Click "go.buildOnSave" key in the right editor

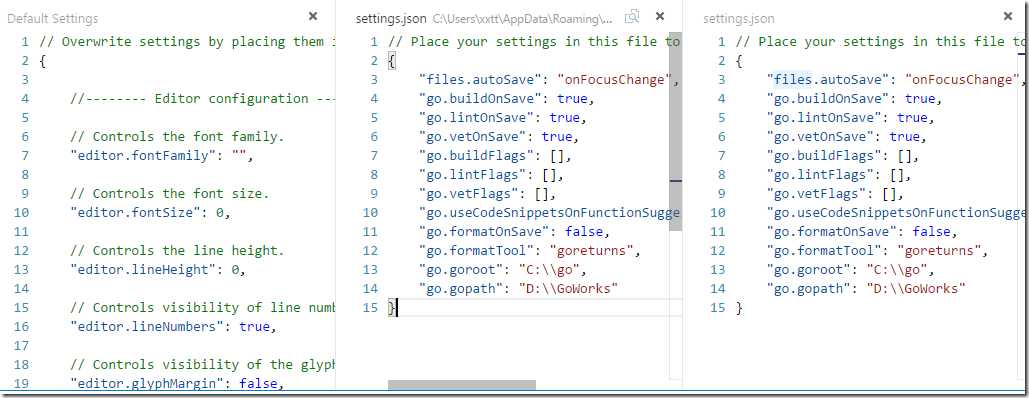[828, 99]
